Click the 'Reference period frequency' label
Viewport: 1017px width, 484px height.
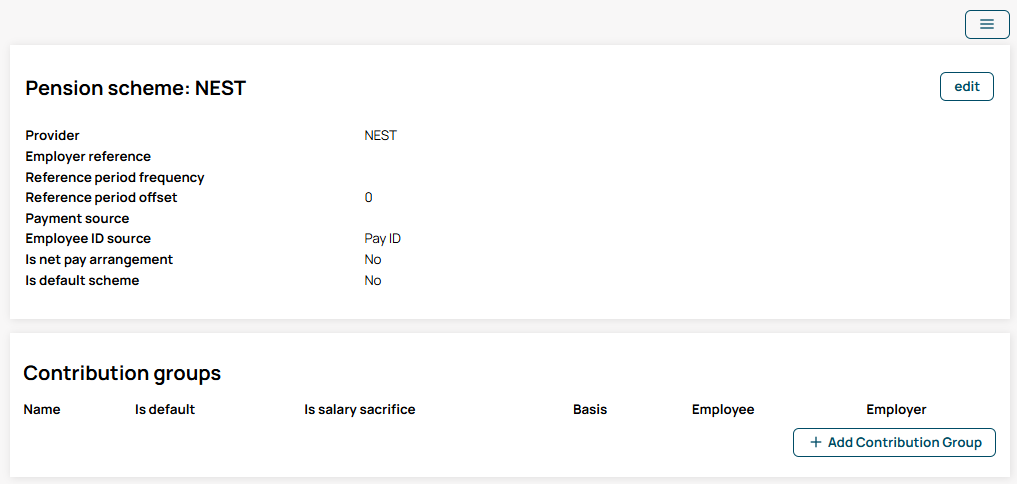(x=115, y=177)
